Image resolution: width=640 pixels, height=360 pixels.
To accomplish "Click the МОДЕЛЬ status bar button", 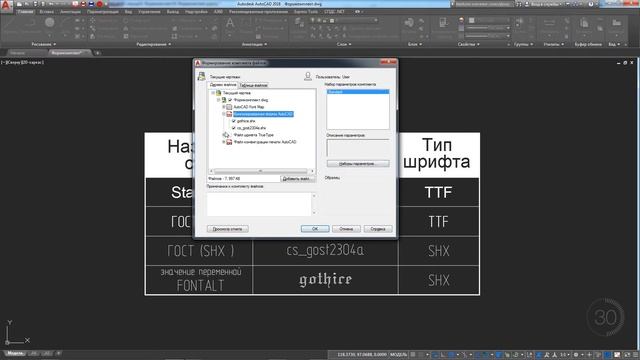I will click(x=399, y=355).
